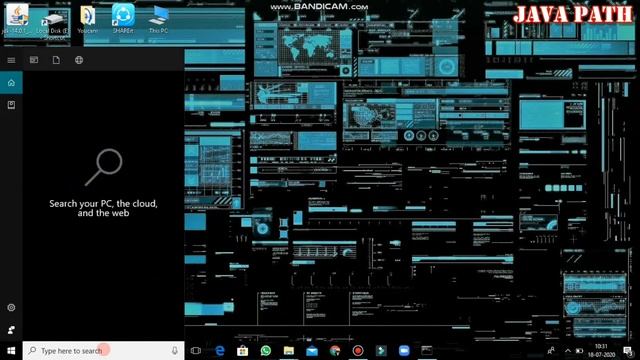The image size is (640, 360).
Task: Open File Explorer from the taskbar
Action: click(x=289, y=351)
